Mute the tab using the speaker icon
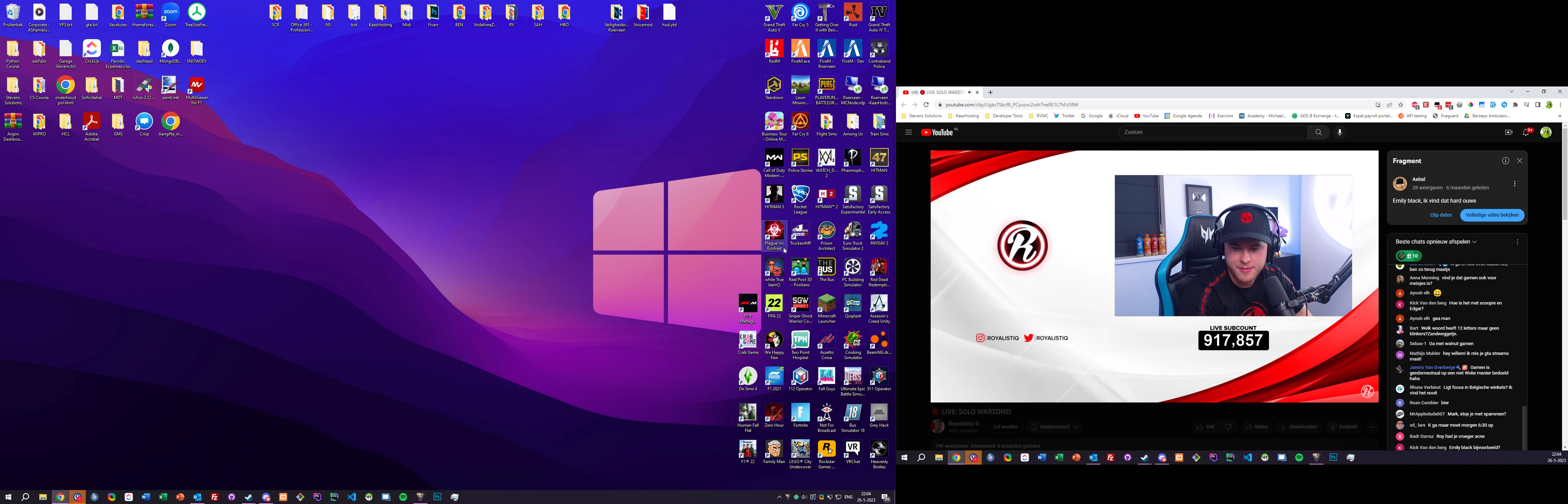The height and width of the screenshot is (504, 1568). [969, 92]
